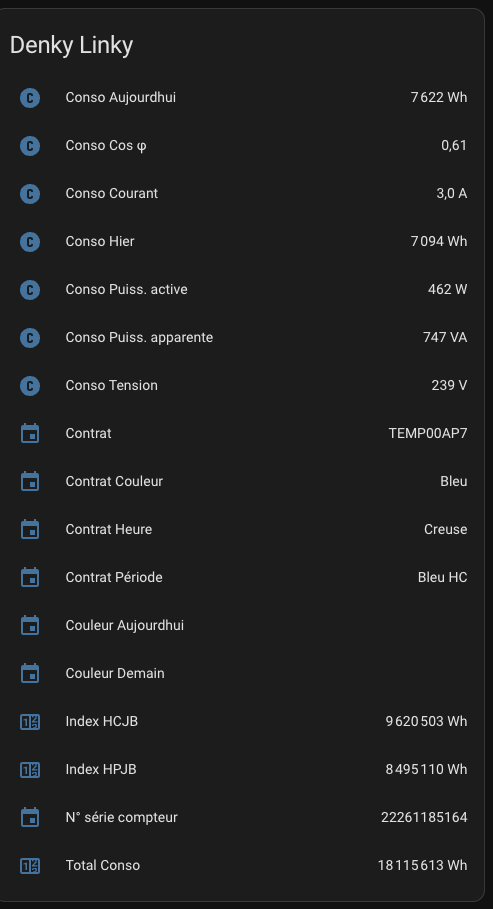Click the Couleur Demain calendar icon
This screenshot has width=493, height=909.
pyautogui.click(x=30, y=674)
